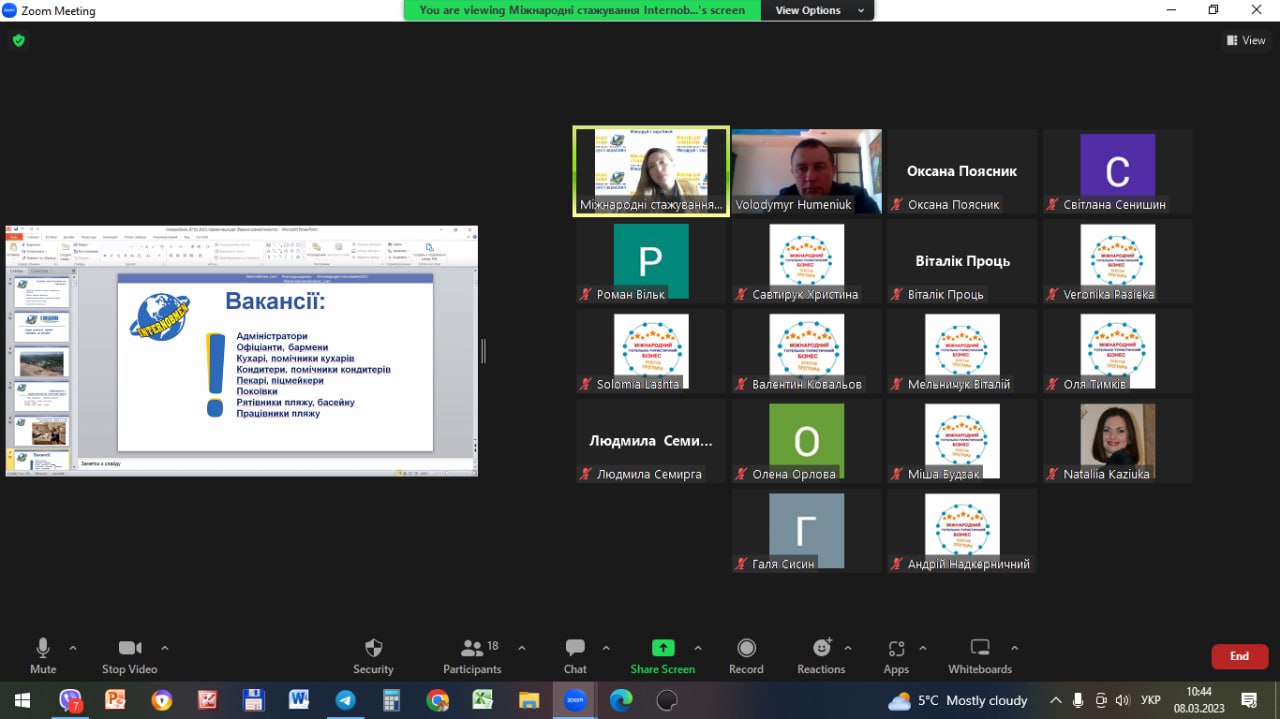
Task: Open Whiteboards from the toolbar
Action: (980, 655)
